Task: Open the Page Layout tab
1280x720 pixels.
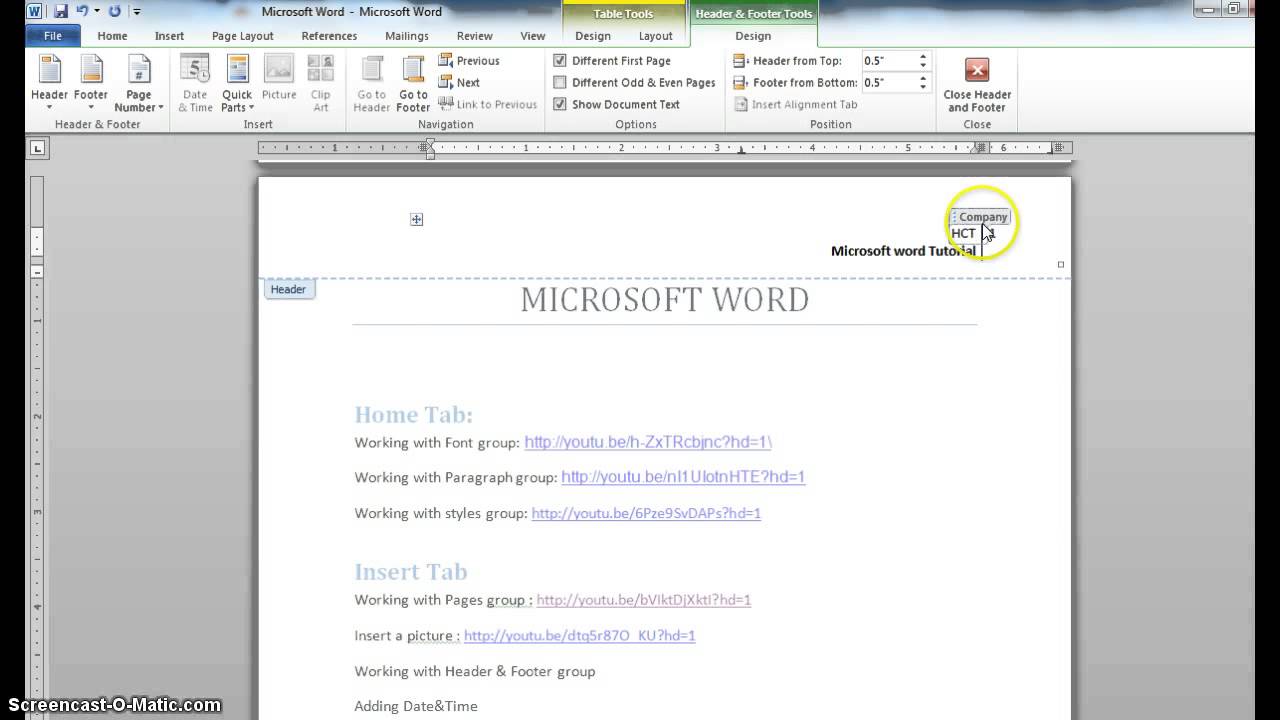Action: tap(243, 36)
